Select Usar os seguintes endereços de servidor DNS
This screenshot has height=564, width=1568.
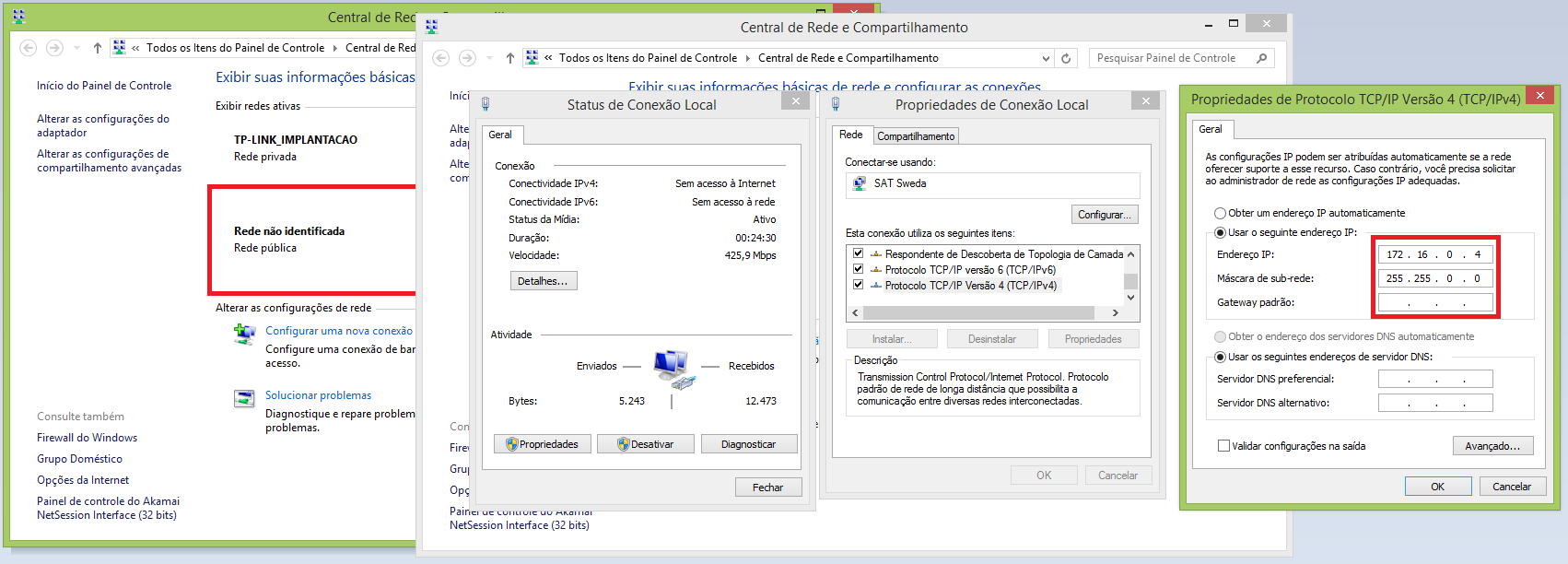pos(1220,357)
